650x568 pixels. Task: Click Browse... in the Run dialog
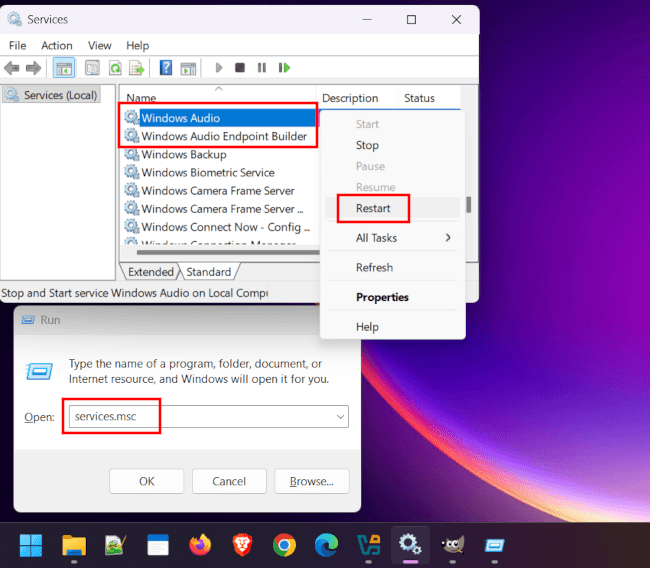[x=312, y=481]
